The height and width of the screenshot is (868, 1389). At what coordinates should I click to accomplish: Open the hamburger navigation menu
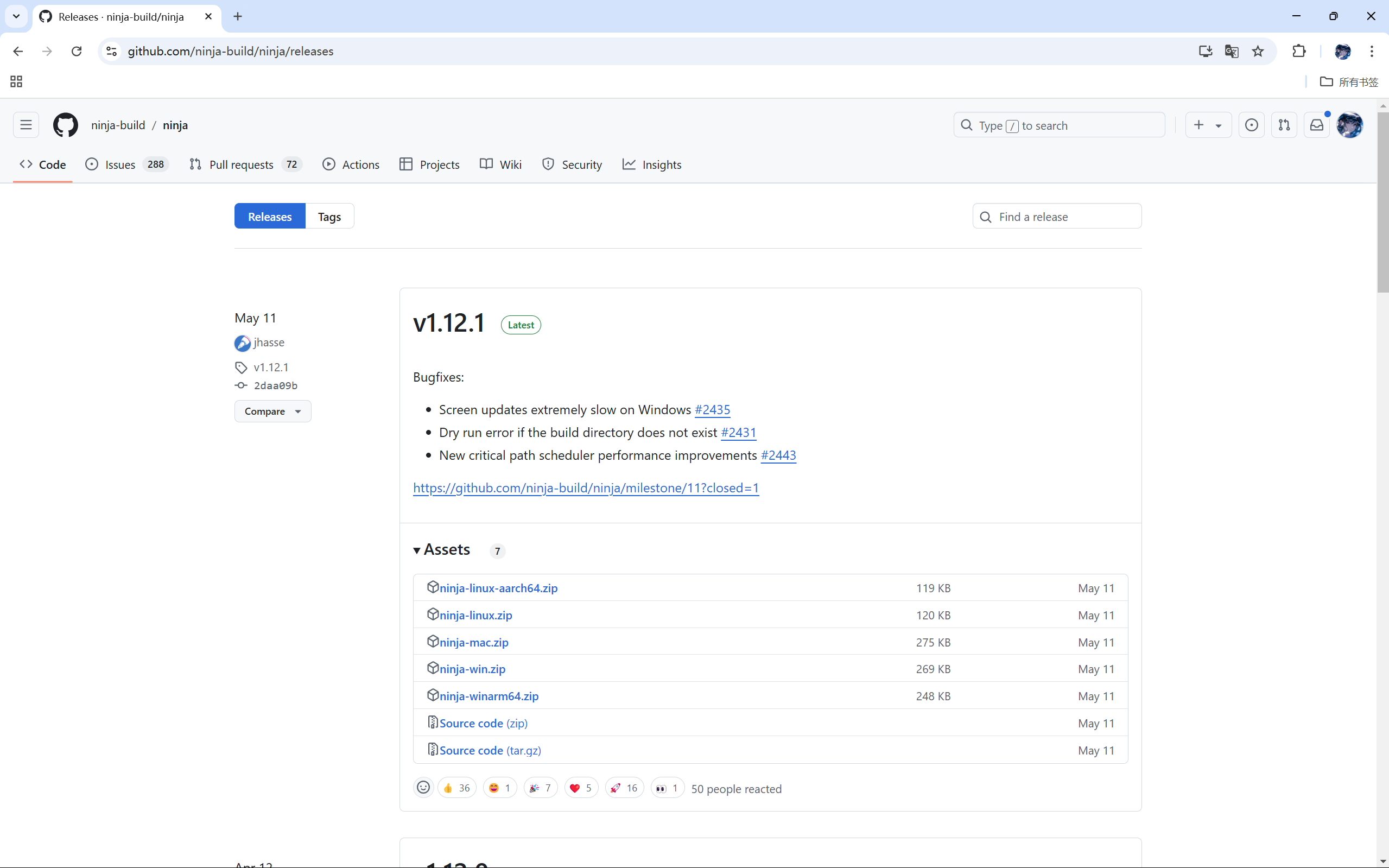tap(26, 125)
